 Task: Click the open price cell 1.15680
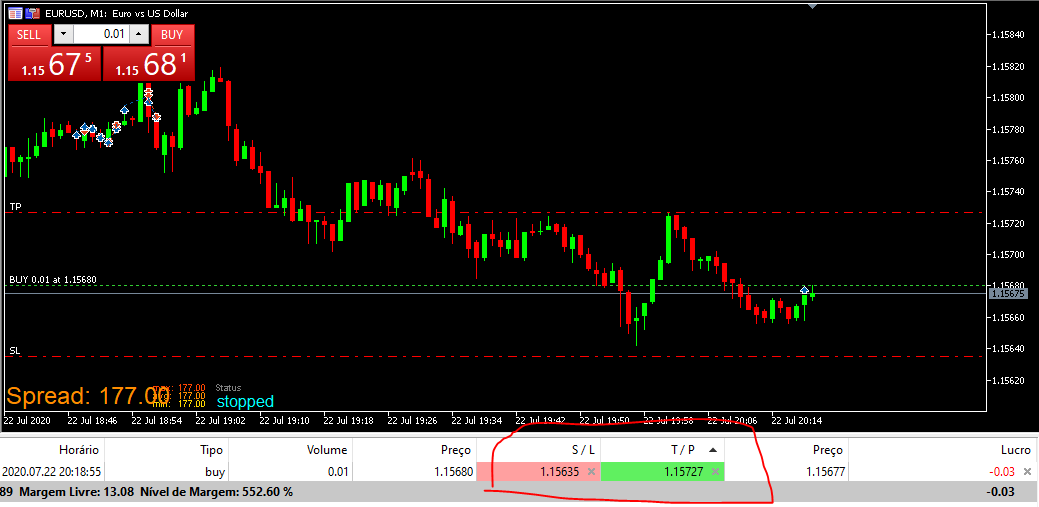click(x=454, y=472)
